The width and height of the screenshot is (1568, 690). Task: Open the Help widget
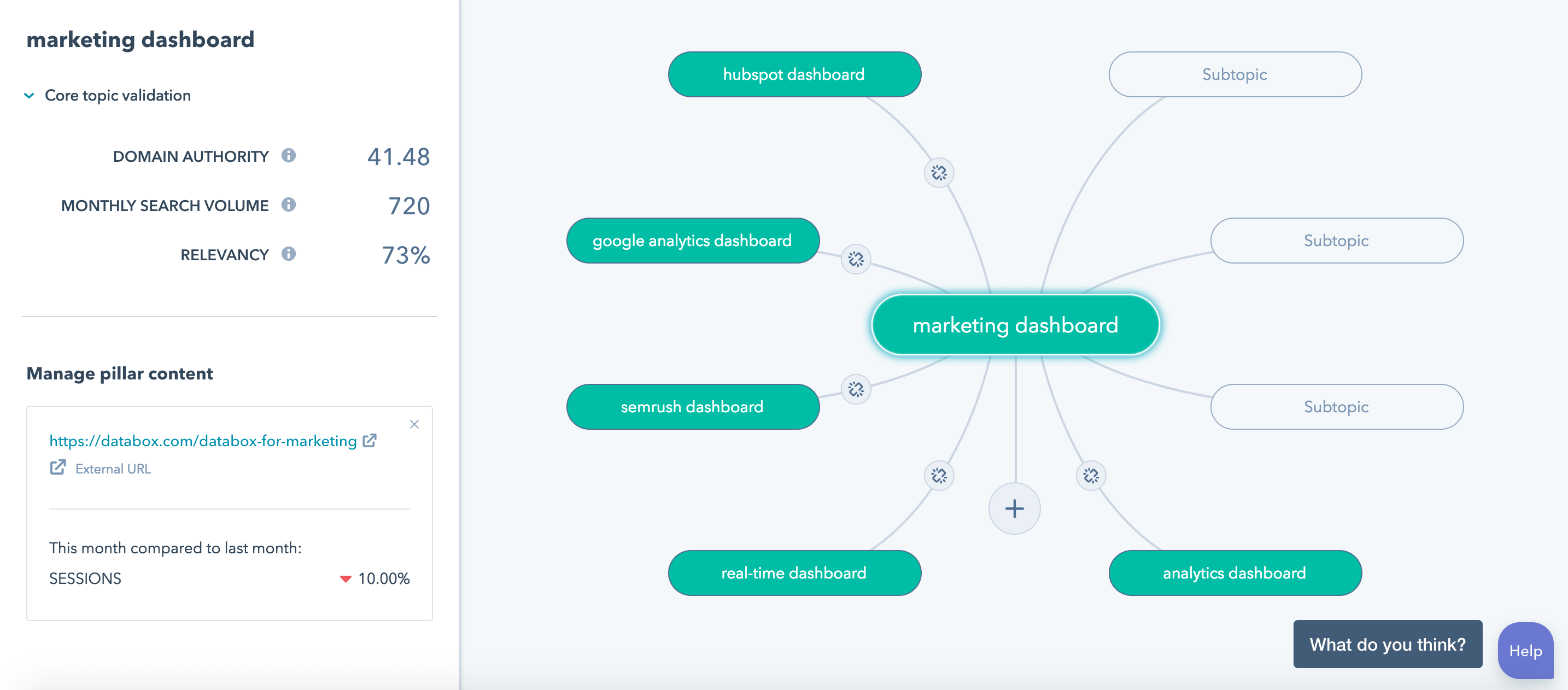pos(1525,651)
